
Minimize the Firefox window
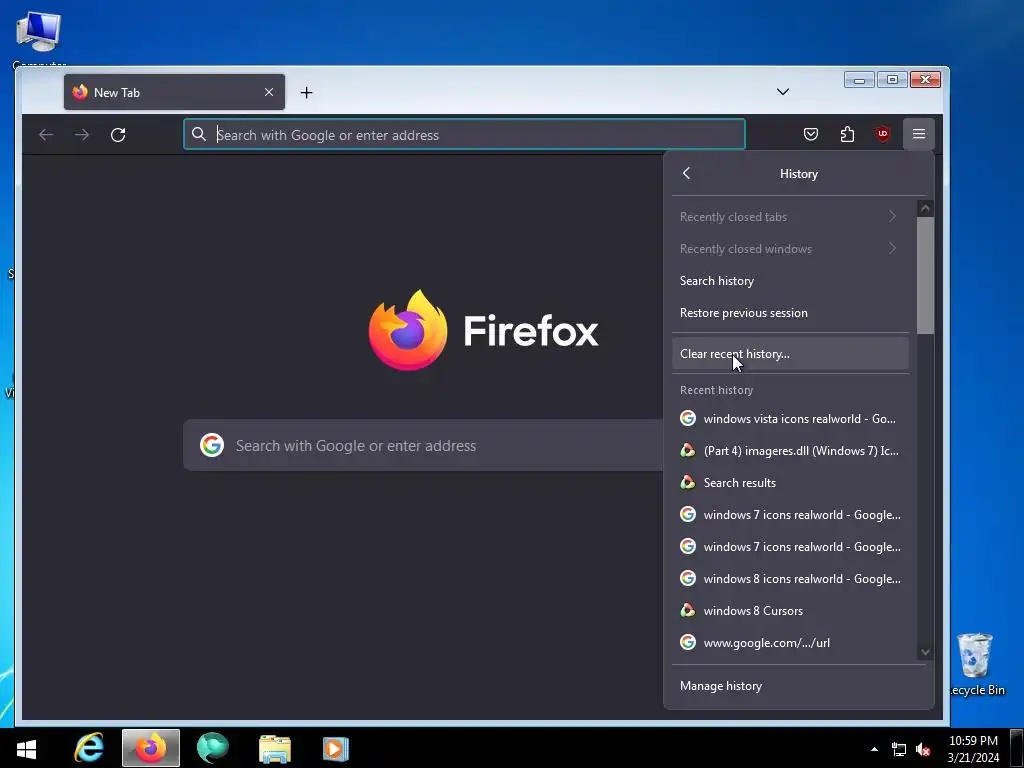click(x=859, y=80)
